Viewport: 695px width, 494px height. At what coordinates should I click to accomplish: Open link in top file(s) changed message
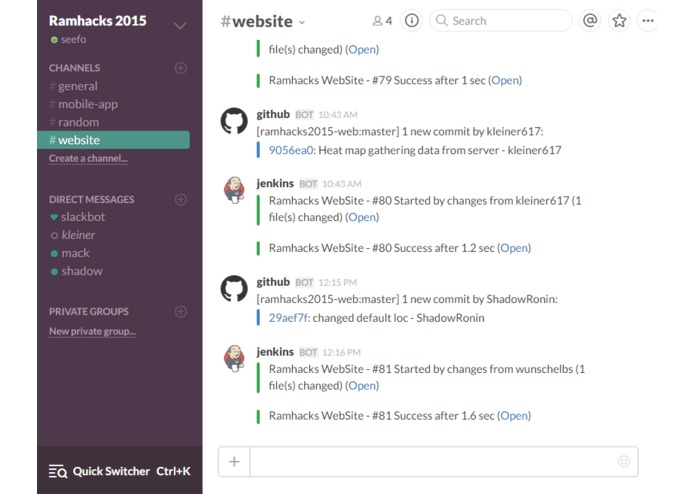coord(362,49)
